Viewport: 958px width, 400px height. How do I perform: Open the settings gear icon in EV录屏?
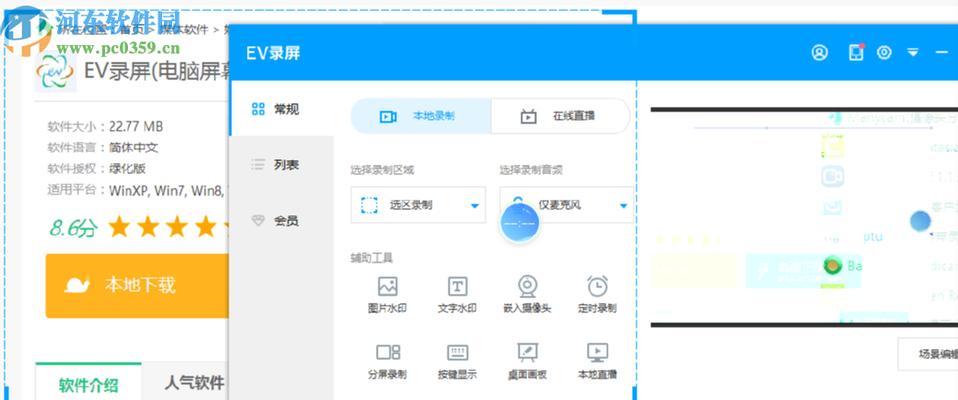point(884,53)
